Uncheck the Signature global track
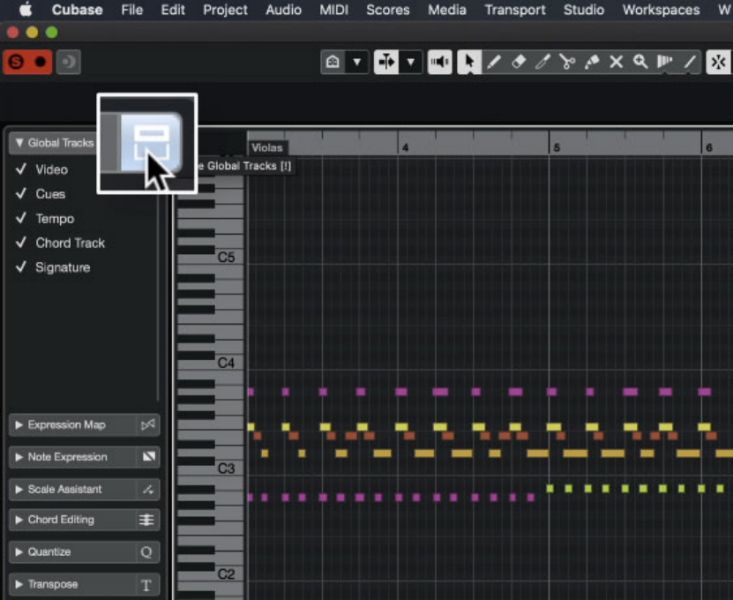The image size is (733, 600). click(x=21, y=267)
